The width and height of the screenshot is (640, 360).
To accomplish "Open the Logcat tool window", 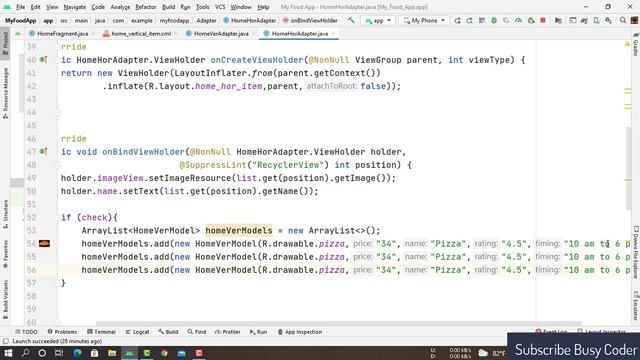I will click(137, 332).
